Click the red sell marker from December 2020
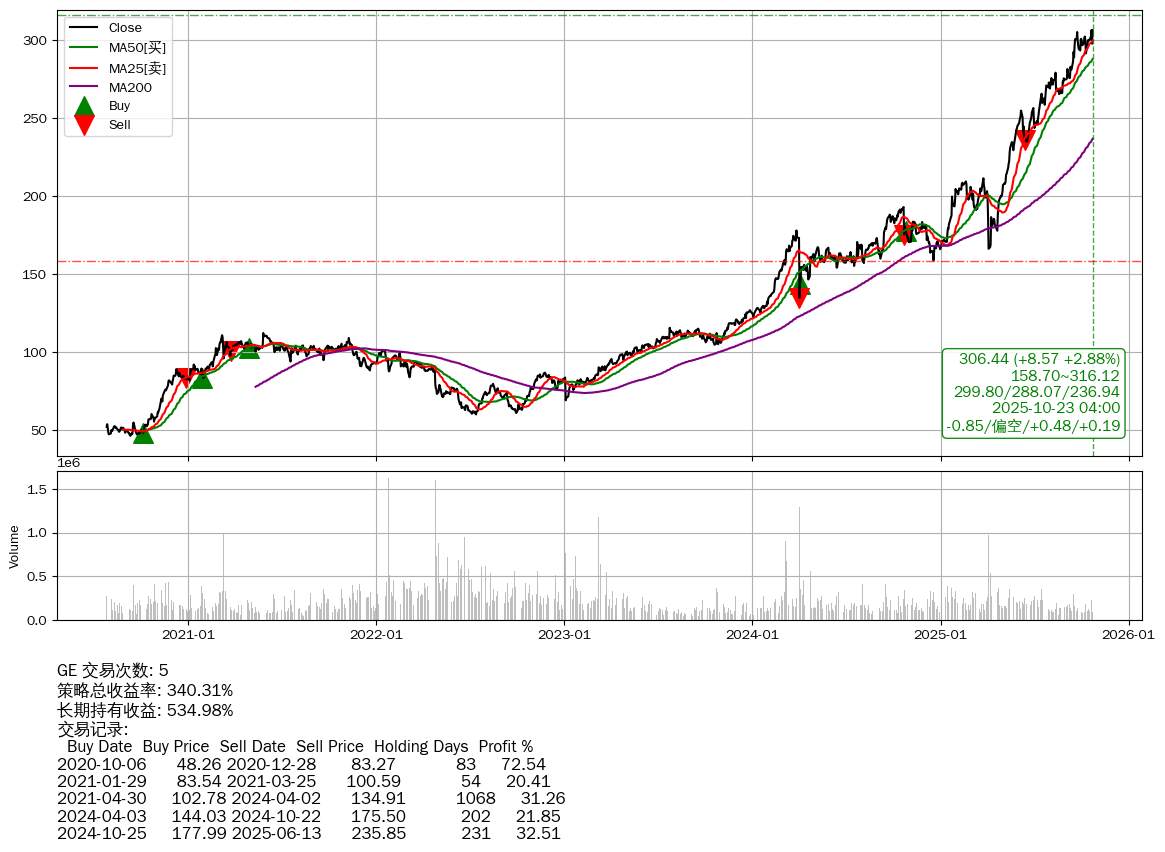1165x852 pixels. 185,377
